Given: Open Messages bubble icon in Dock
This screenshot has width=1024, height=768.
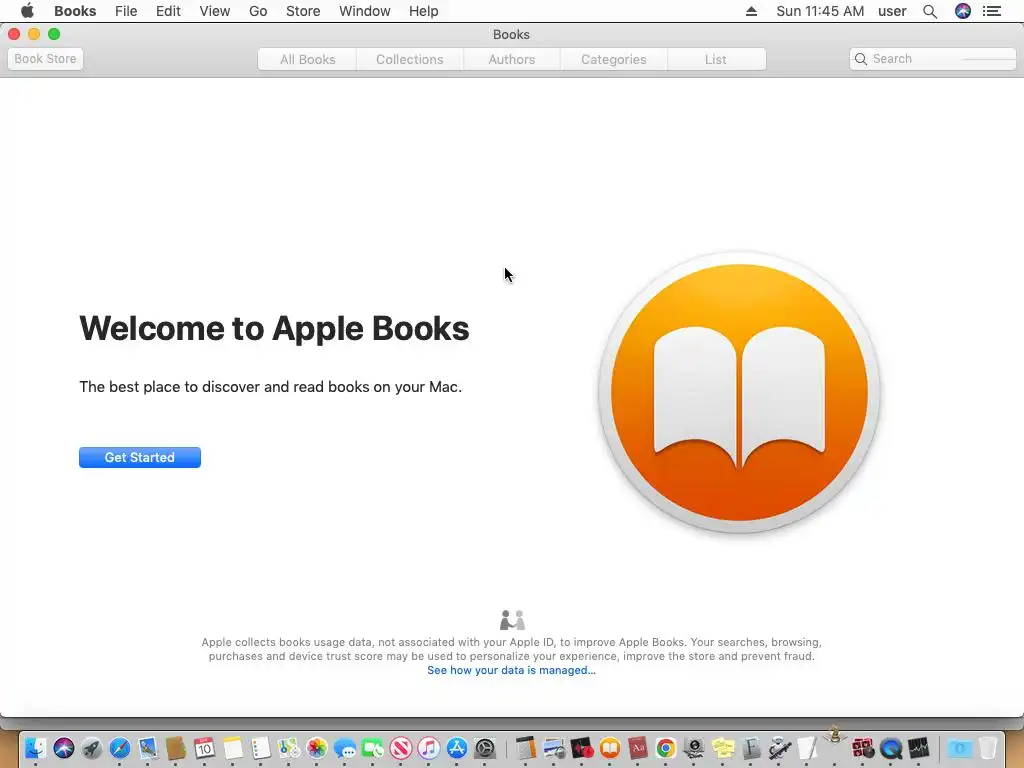Looking at the screenshot, I should [x=345, y=748].
